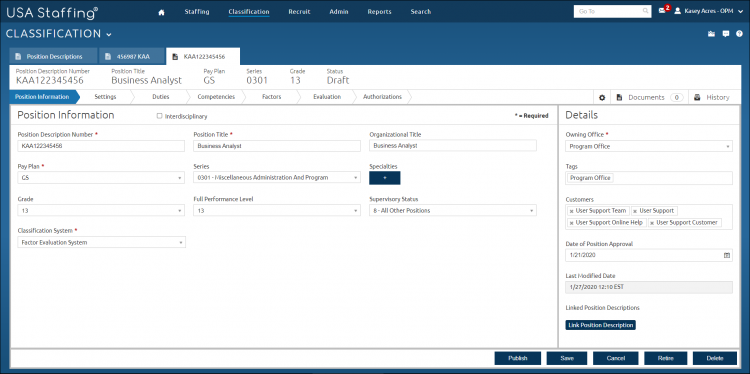Open the Classification System dropdown
Screen dimensions: 750x374
[101, 242]
